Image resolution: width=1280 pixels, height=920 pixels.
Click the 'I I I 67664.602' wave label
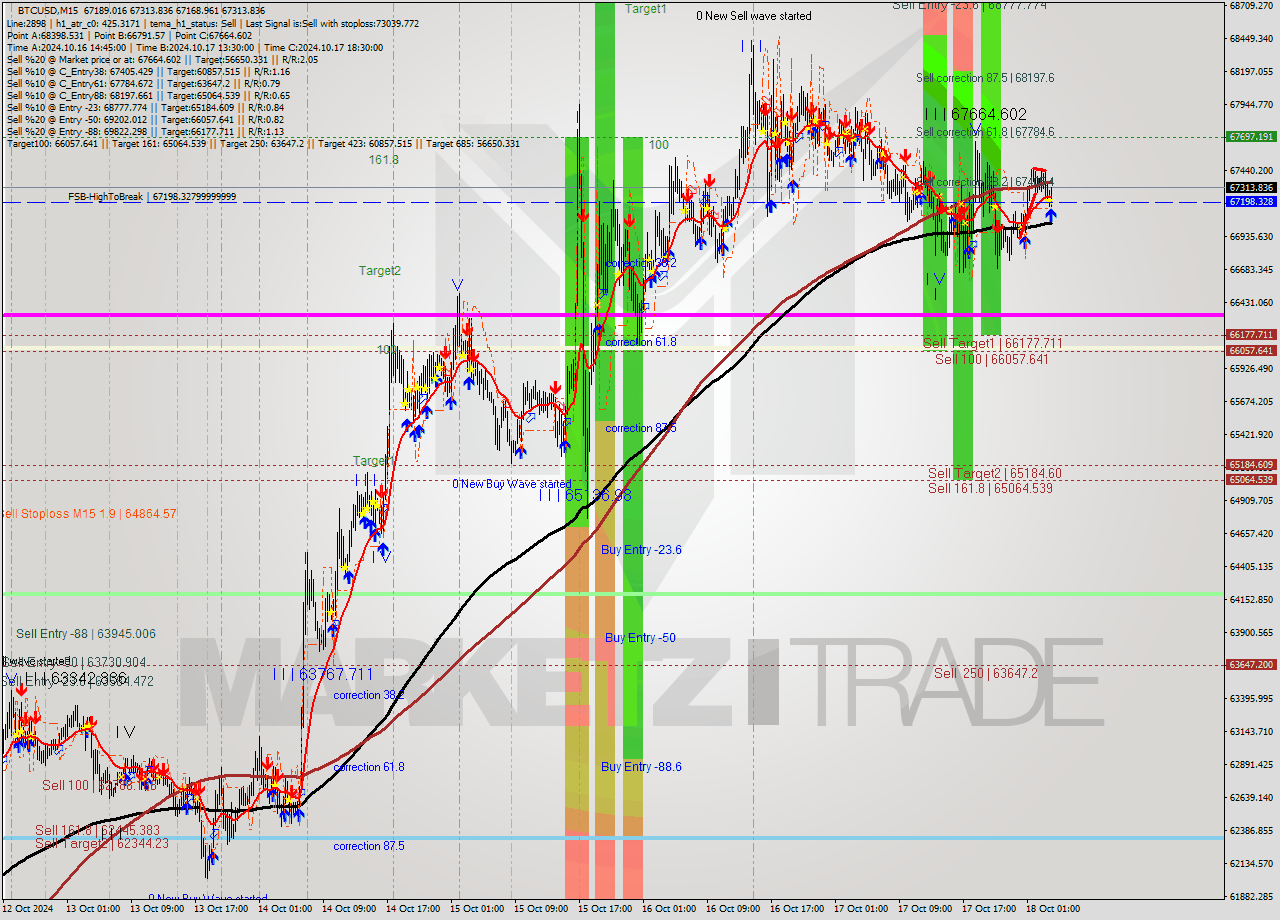(975, 114)
